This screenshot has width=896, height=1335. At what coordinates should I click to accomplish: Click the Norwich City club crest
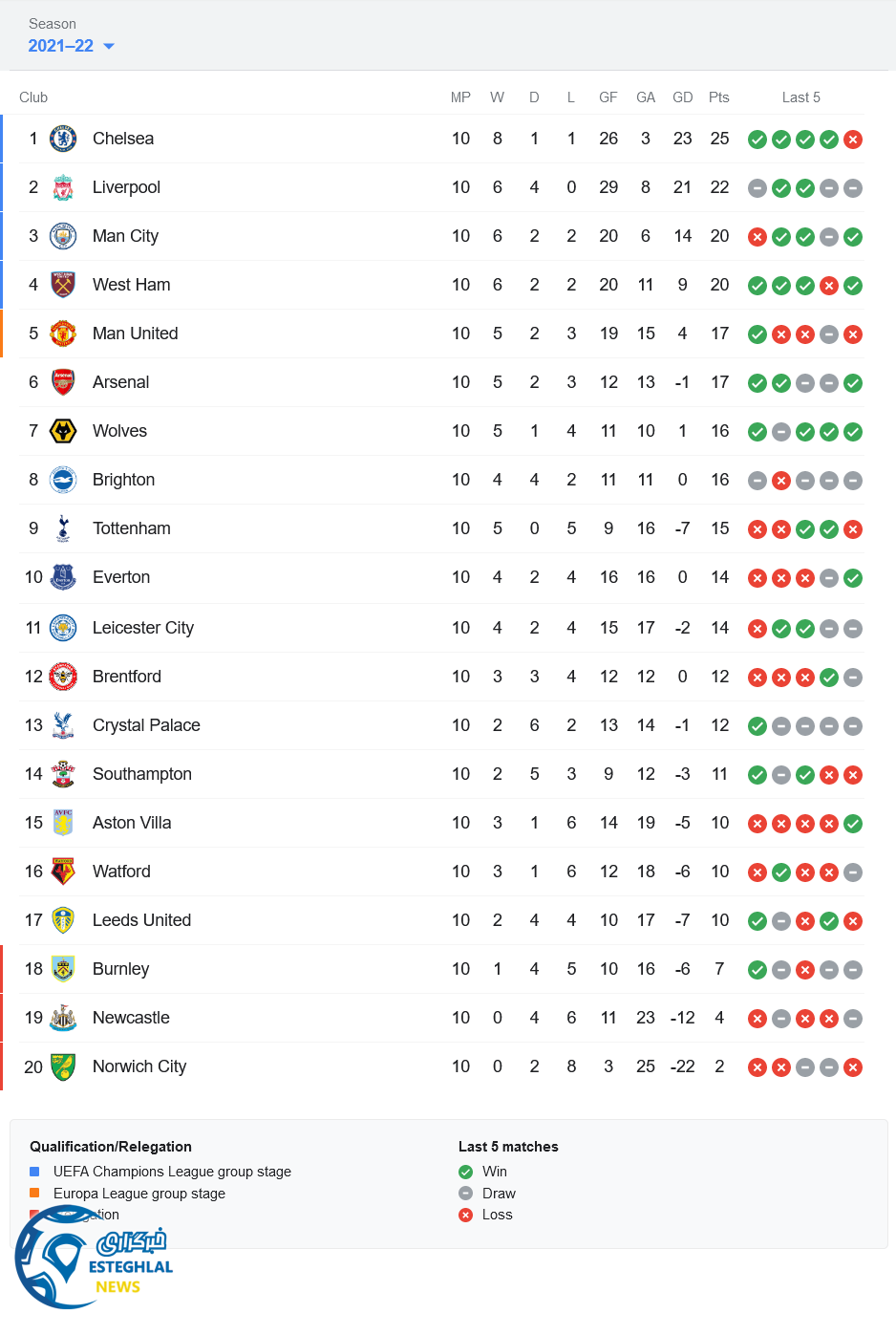[63, 1066]
